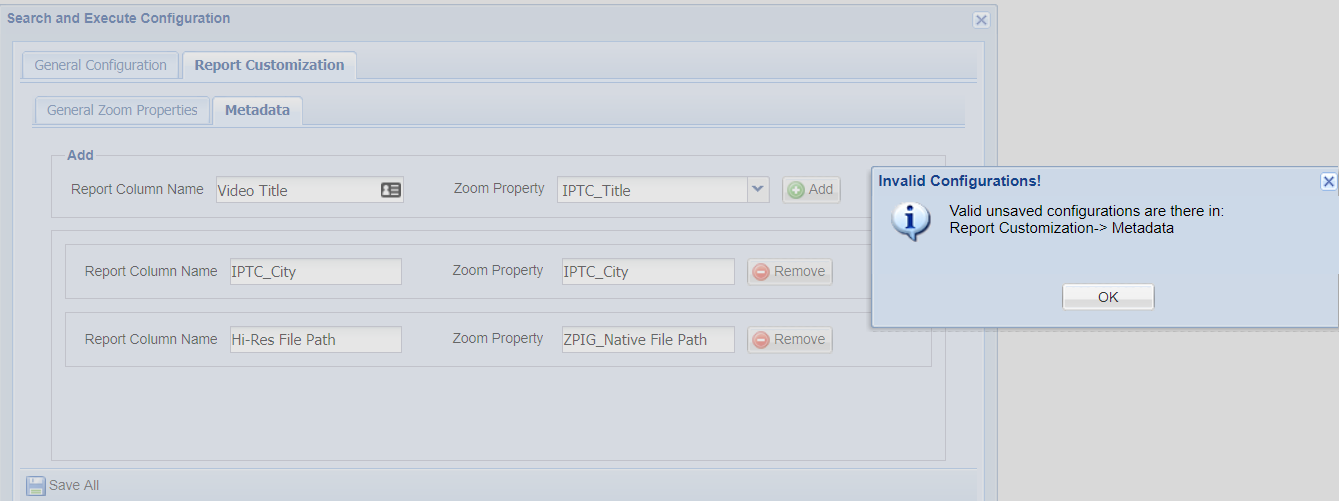Click the ZPIG_Native File Path property field
The height and width of the screenshot is (501, 1339).
tap(648, 340)
